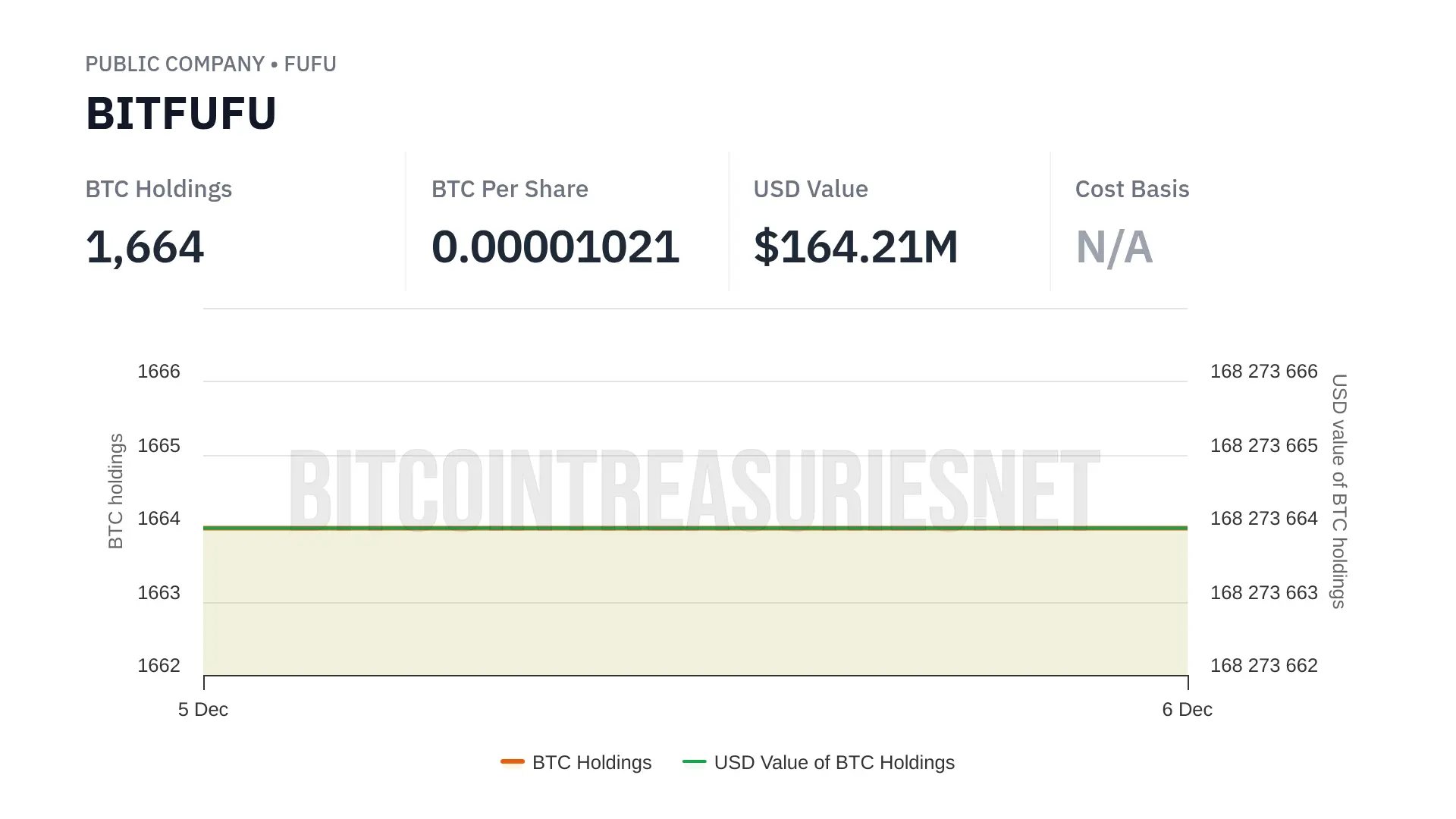Image resolution: width=1456 pixels, height=819 pixels.
Task: Click the shaded area below the chart line
Action: [694, 607]
